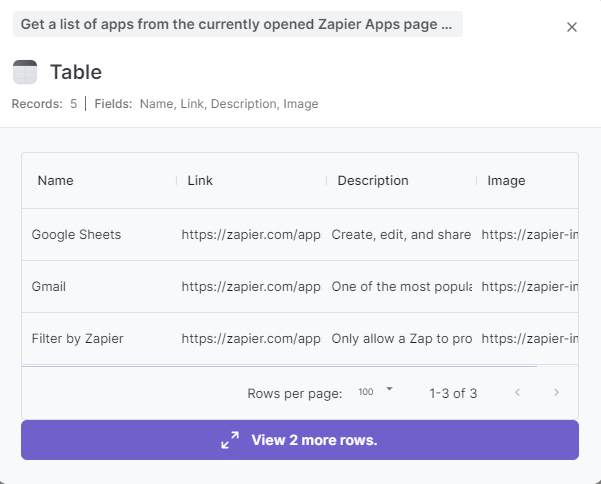601x484 pixels.
Task: Click the 'Get a list of apps' prompt text
Action: (238, 24)
